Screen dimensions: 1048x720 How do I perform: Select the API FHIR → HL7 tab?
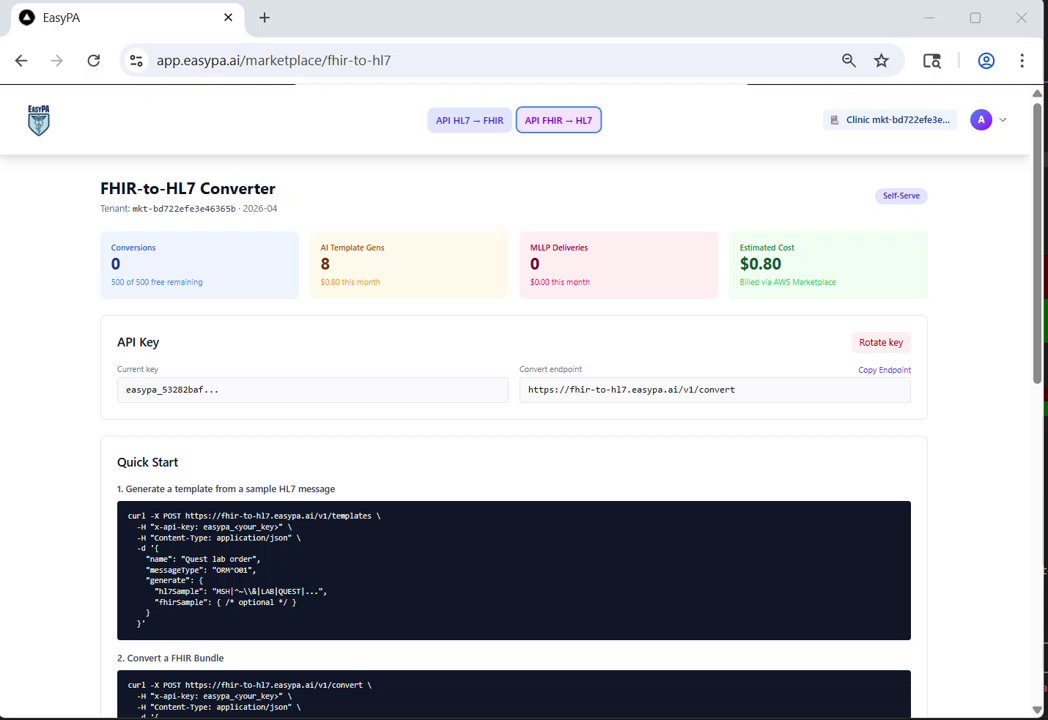559,120
